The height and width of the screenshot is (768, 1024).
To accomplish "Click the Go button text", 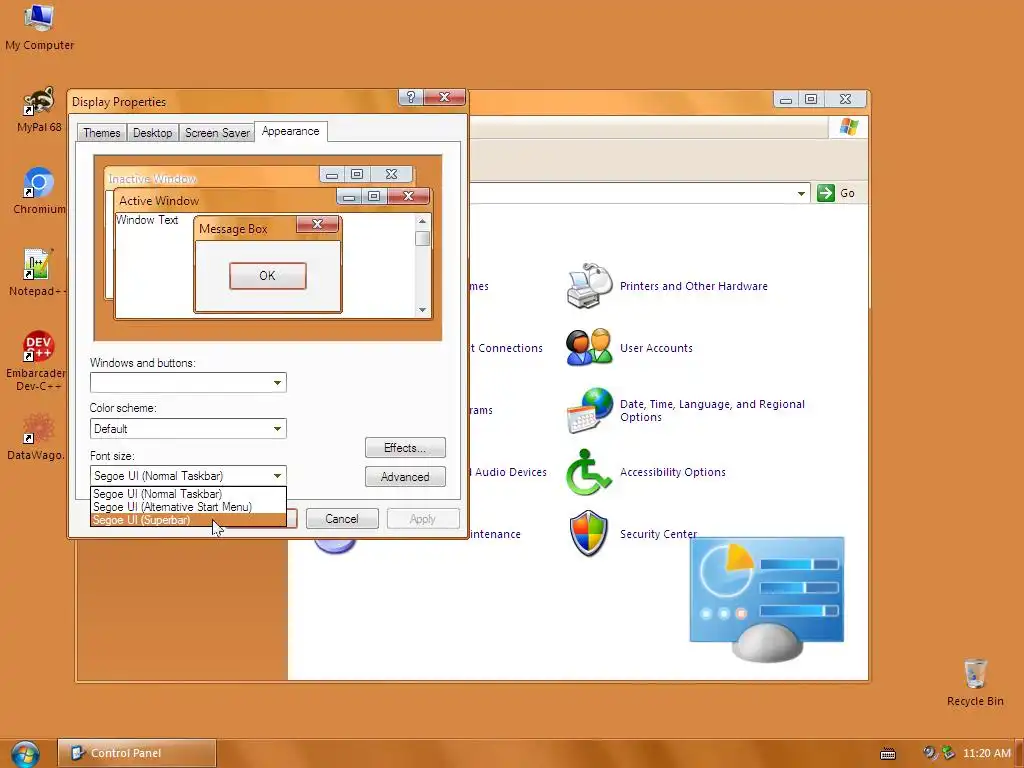I will pyautogui.click(x=848, y=193).
